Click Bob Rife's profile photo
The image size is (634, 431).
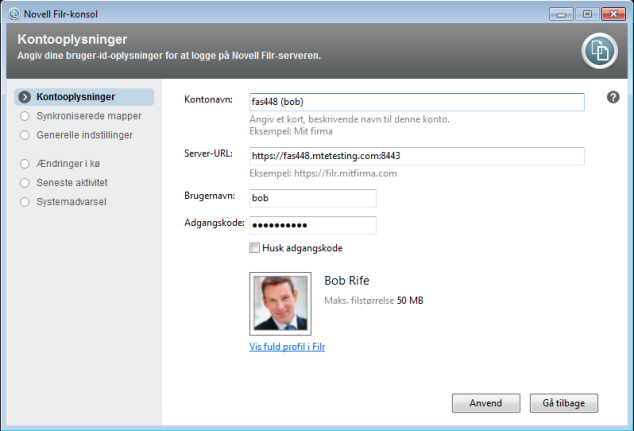click(x=280, y=304)
